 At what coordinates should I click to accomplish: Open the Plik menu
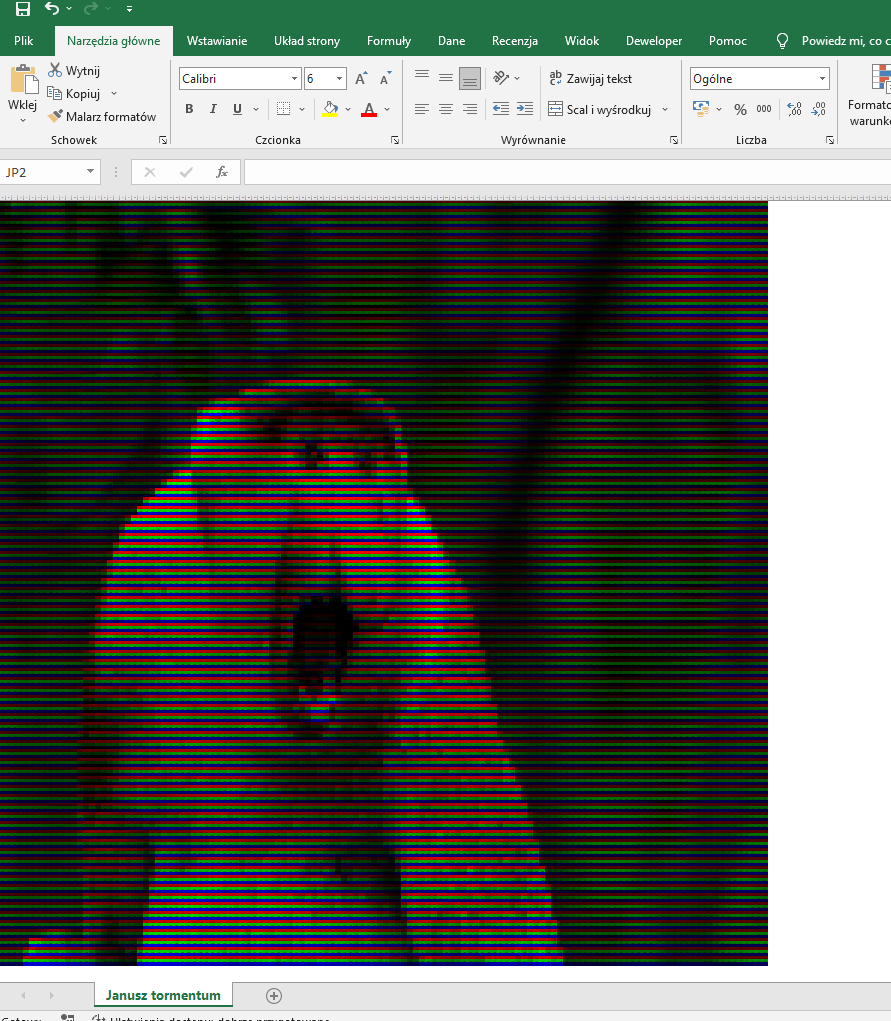(23, 40)
